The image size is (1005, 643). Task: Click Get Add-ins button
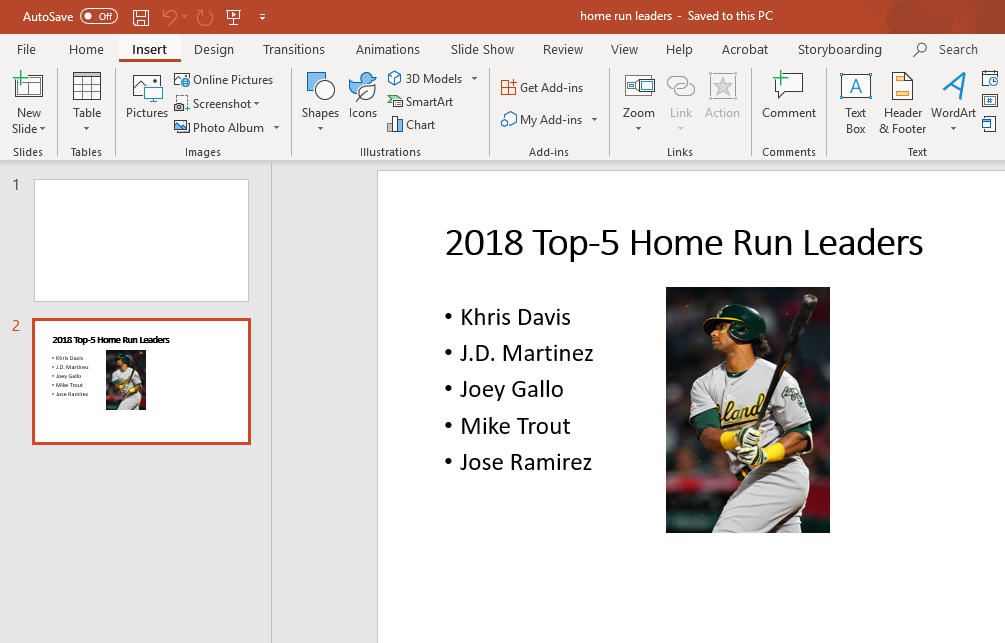coord(542,88)
